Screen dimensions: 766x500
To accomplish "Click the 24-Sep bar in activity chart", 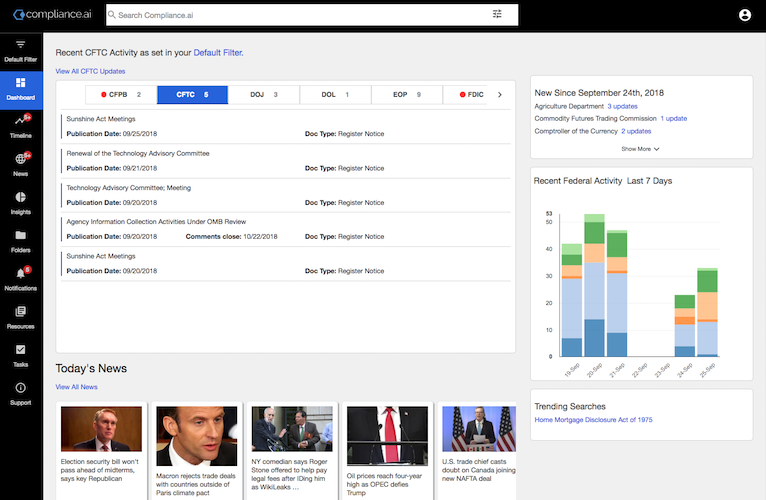I will pos(685,326).
